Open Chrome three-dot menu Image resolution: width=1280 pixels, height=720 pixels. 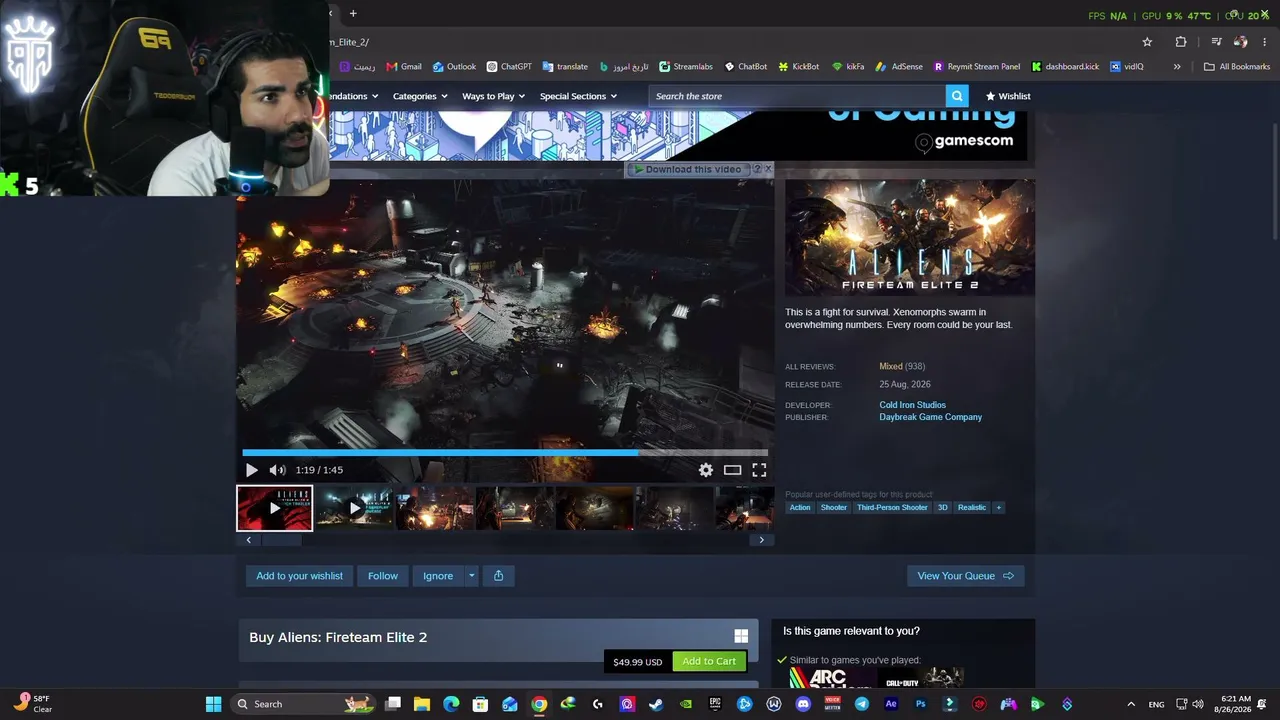click(1265, 42)
